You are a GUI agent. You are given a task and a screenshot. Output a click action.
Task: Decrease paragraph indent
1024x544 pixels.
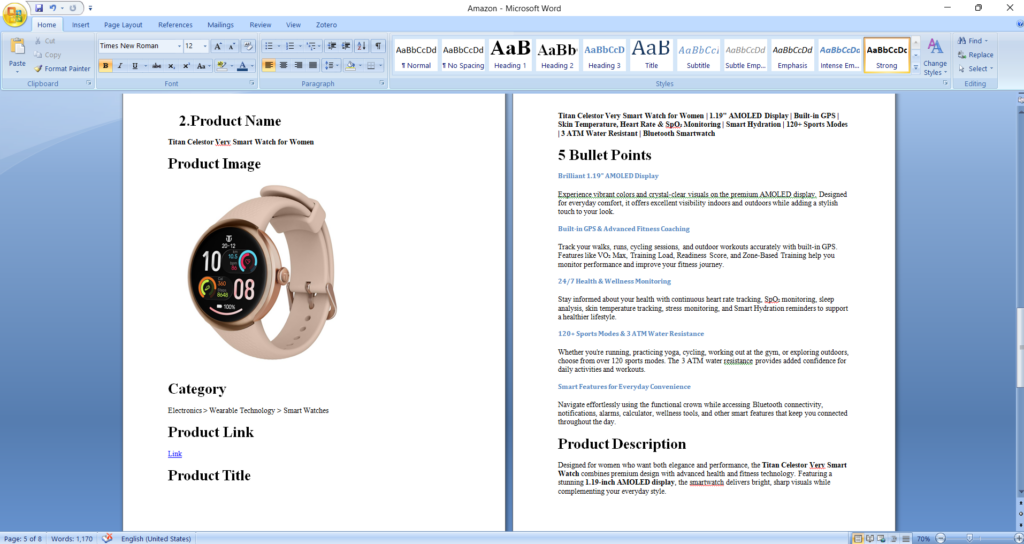tap(332, 46)
